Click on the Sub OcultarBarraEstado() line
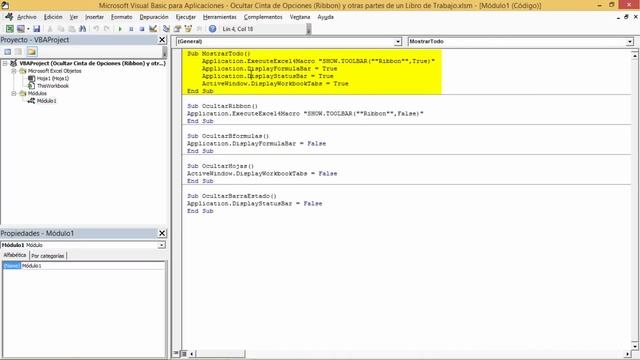 pos(232,196)
